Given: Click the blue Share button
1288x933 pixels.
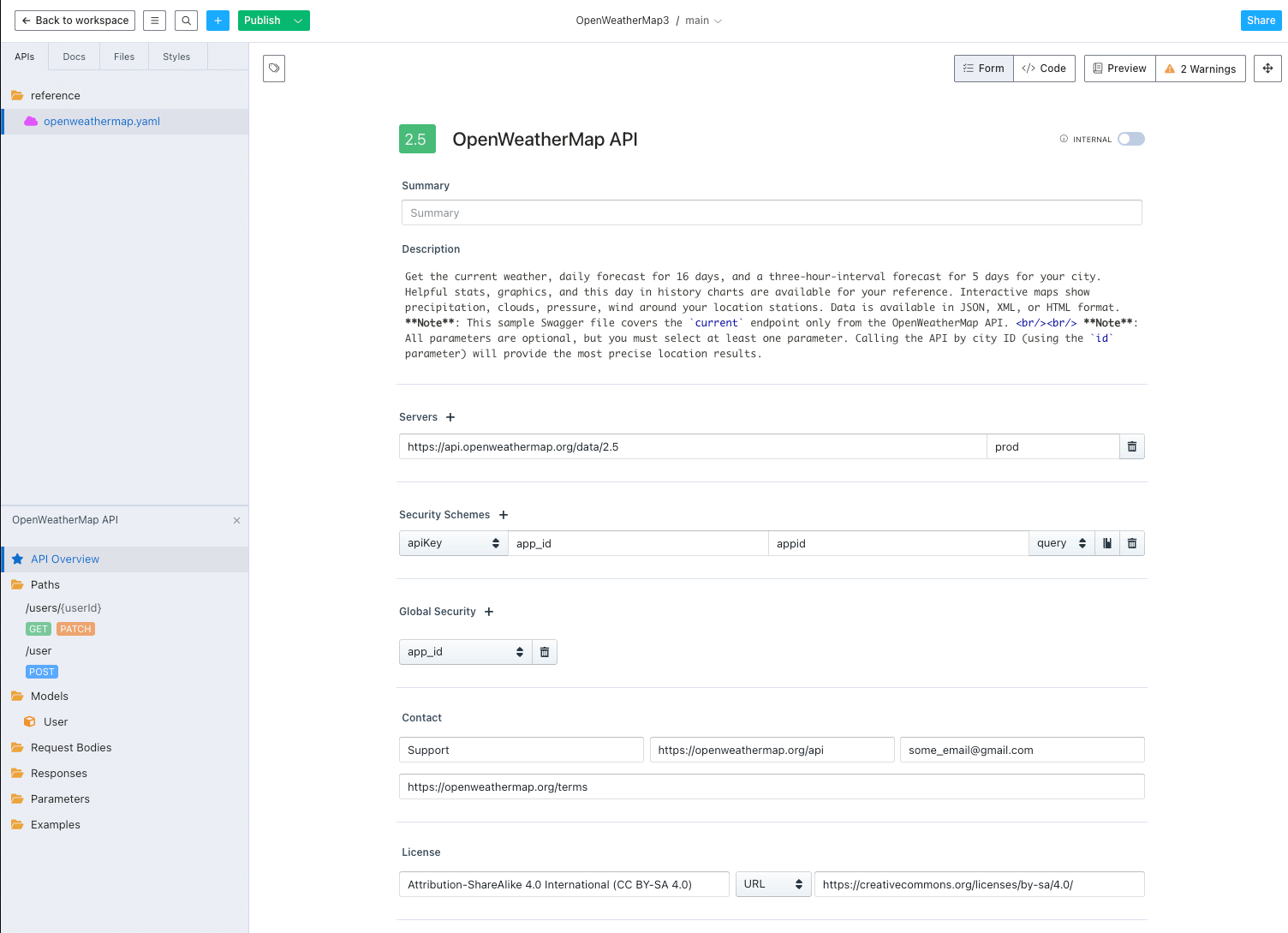Looking at the screenshot, I should coord(1261,21).
